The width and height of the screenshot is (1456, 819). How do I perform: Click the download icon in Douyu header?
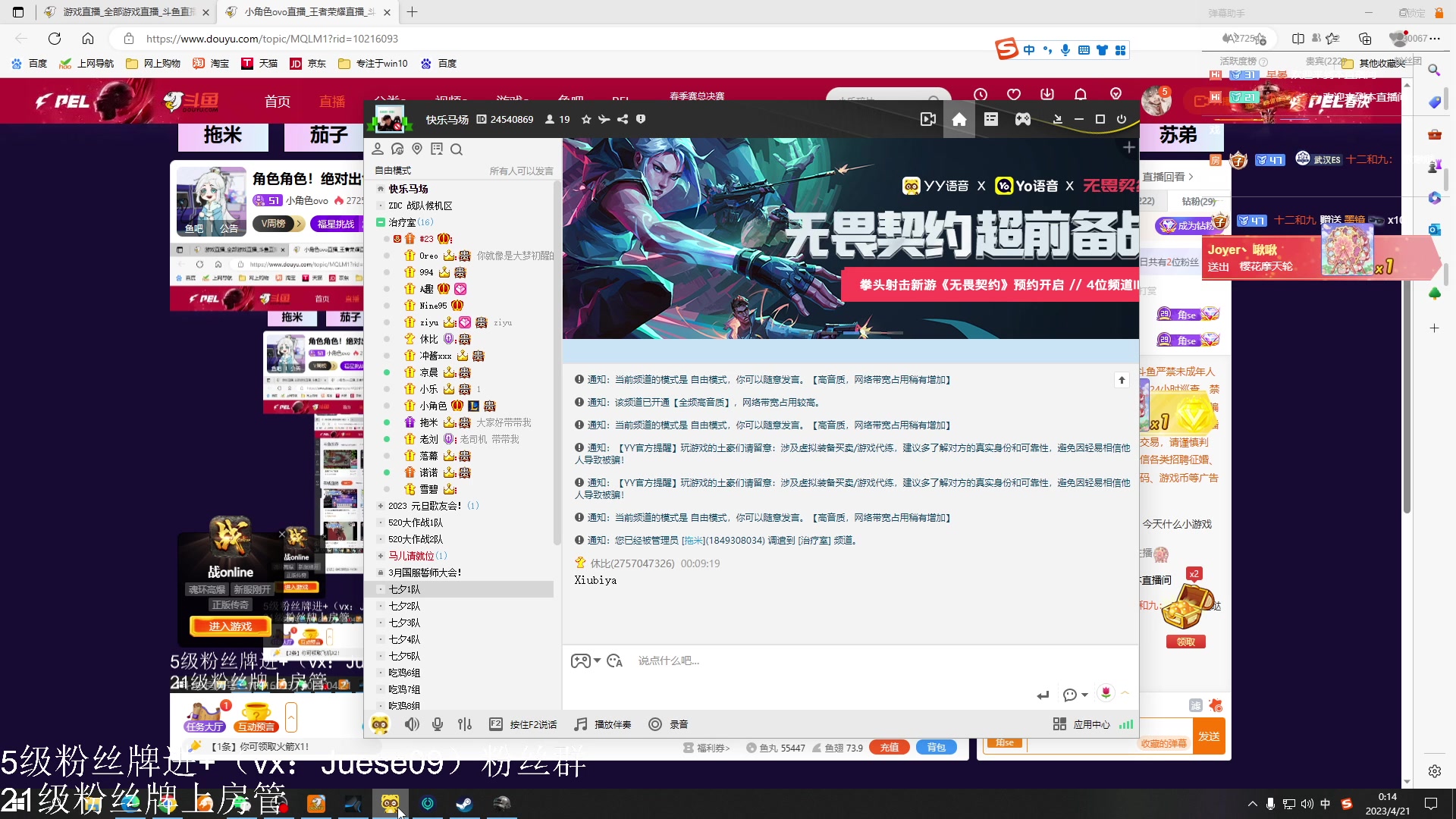point(1047,95)
